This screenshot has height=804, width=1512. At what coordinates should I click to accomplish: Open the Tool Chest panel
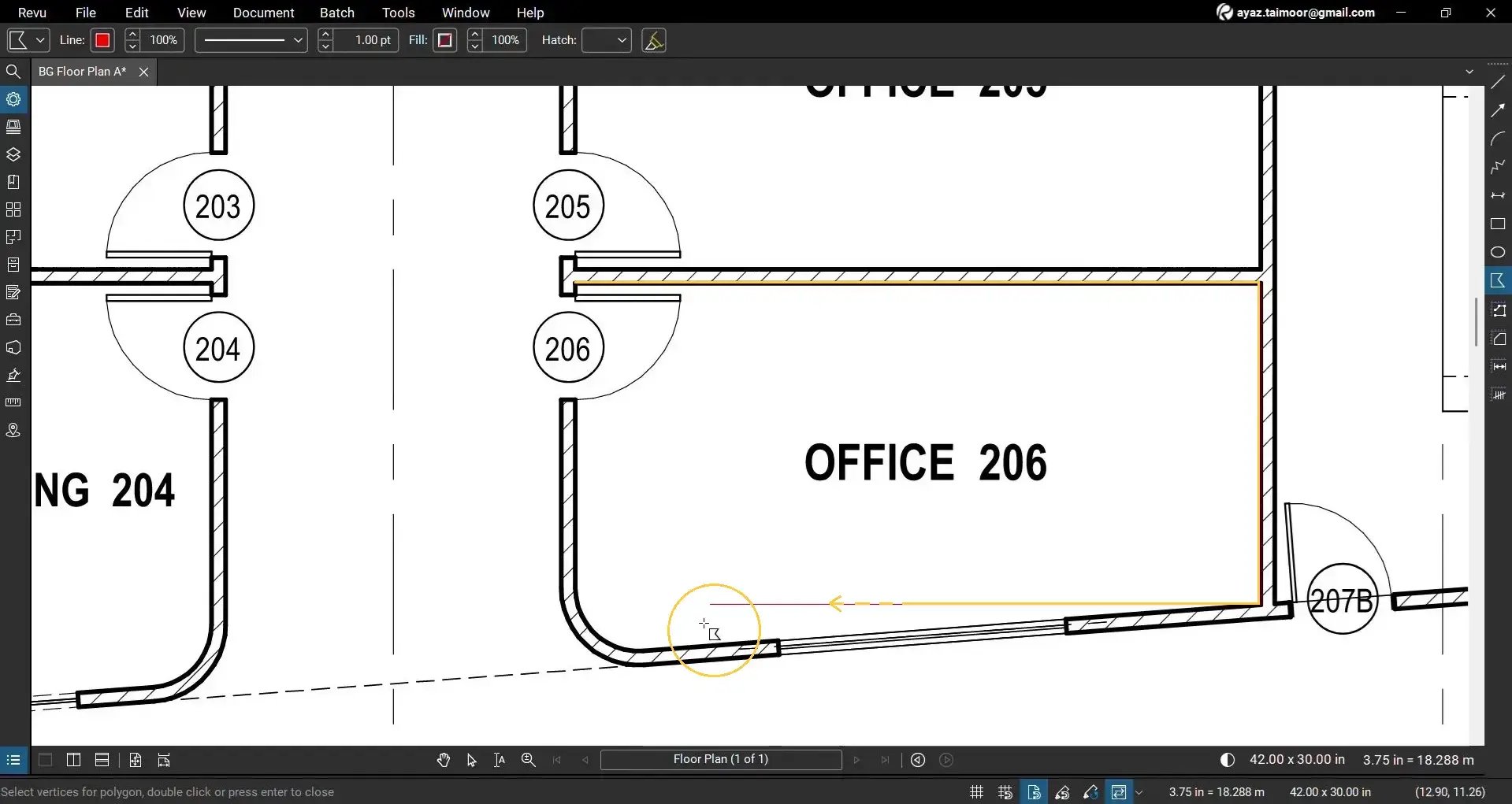pyautogui.click(x=13, y=320)
